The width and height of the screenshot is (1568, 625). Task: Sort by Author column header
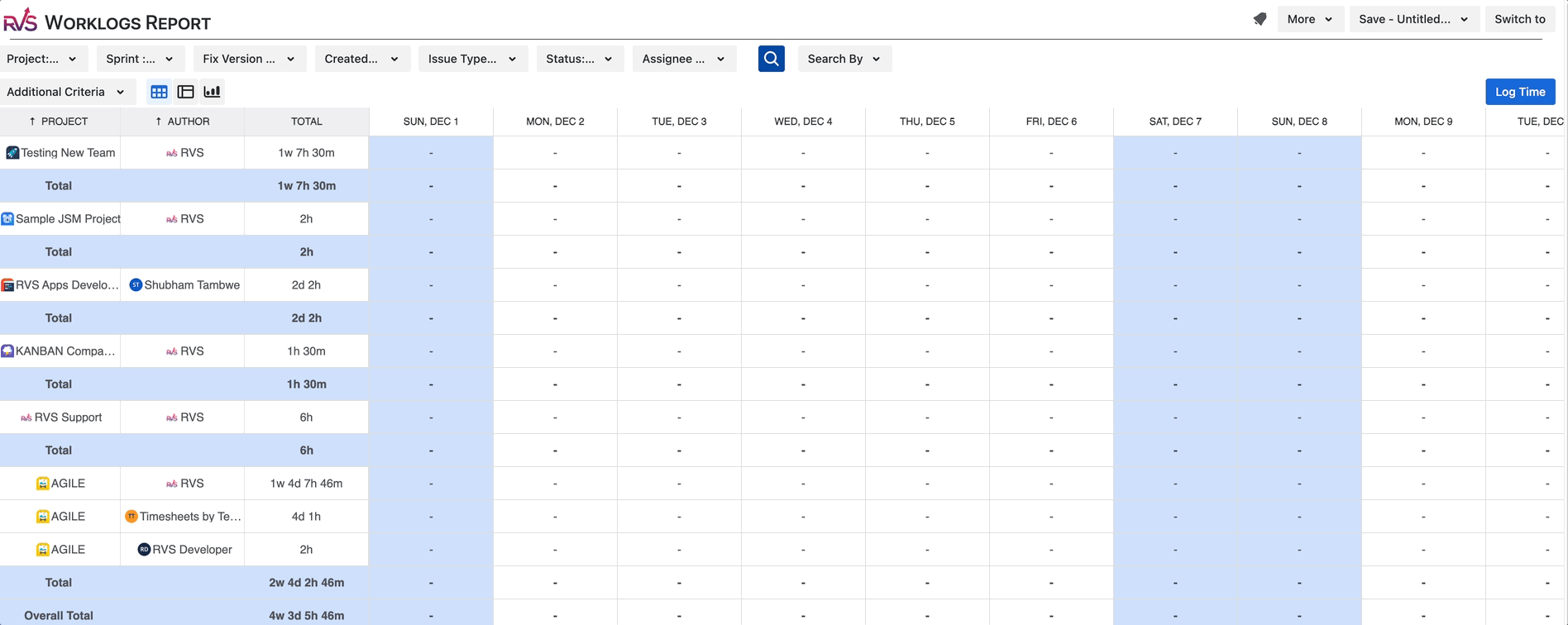point(183,122)
